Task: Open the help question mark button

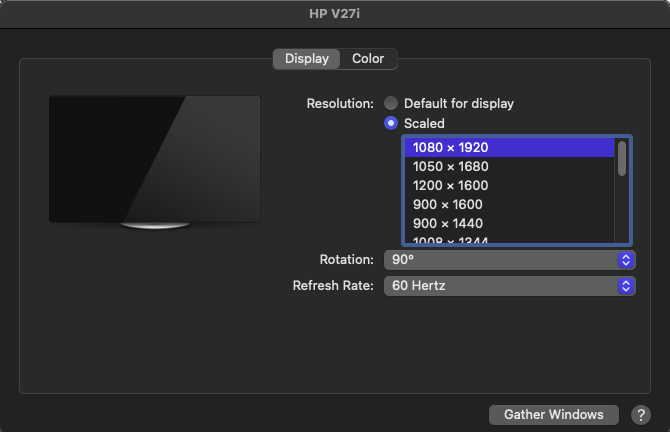Action: pyautogui.click(x=641, y=415)
